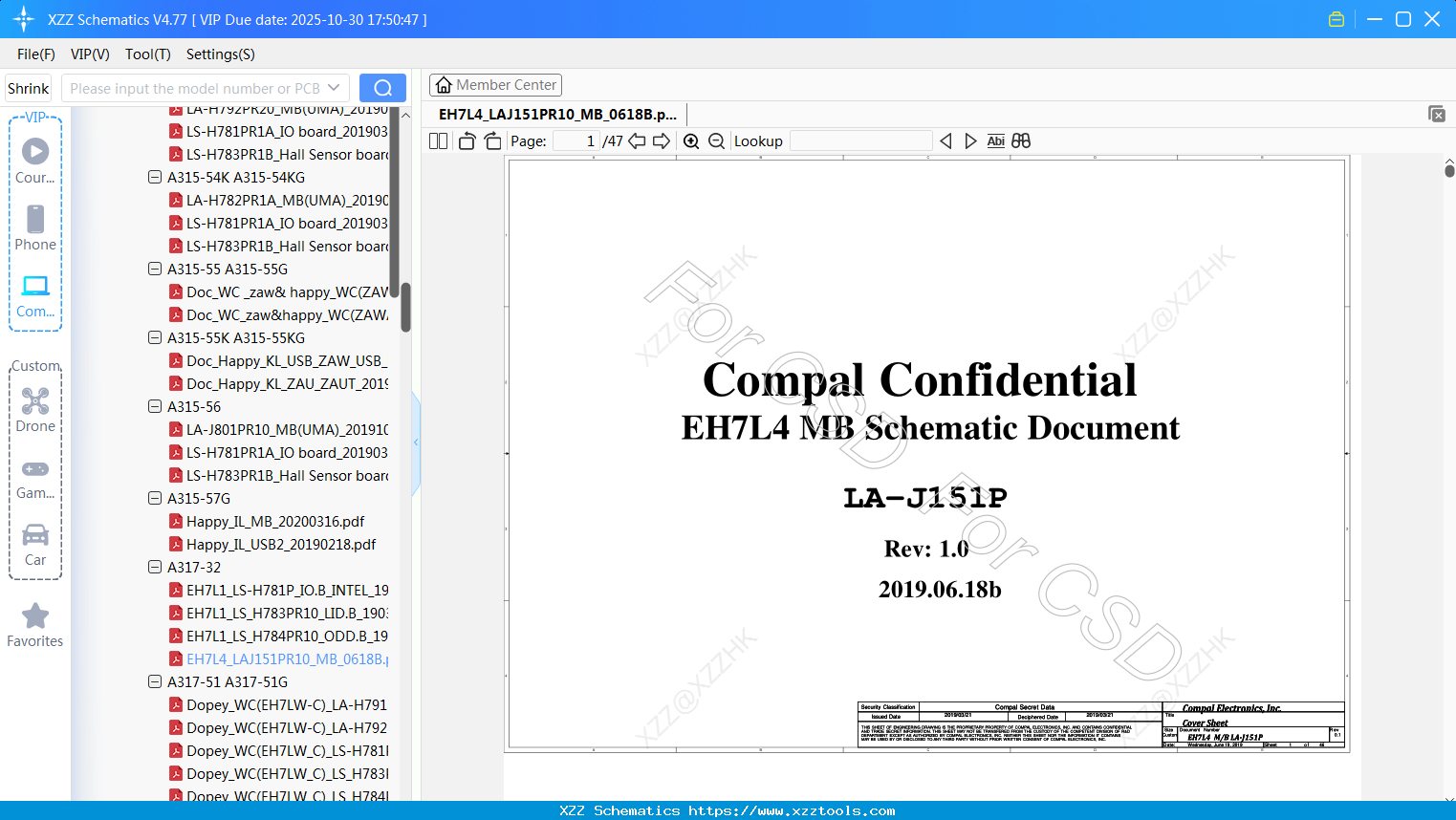Viewport: 1456px width, 820px height.
Task: Click the document viewer scrollbar thumb
Action: pos(1449,170)
